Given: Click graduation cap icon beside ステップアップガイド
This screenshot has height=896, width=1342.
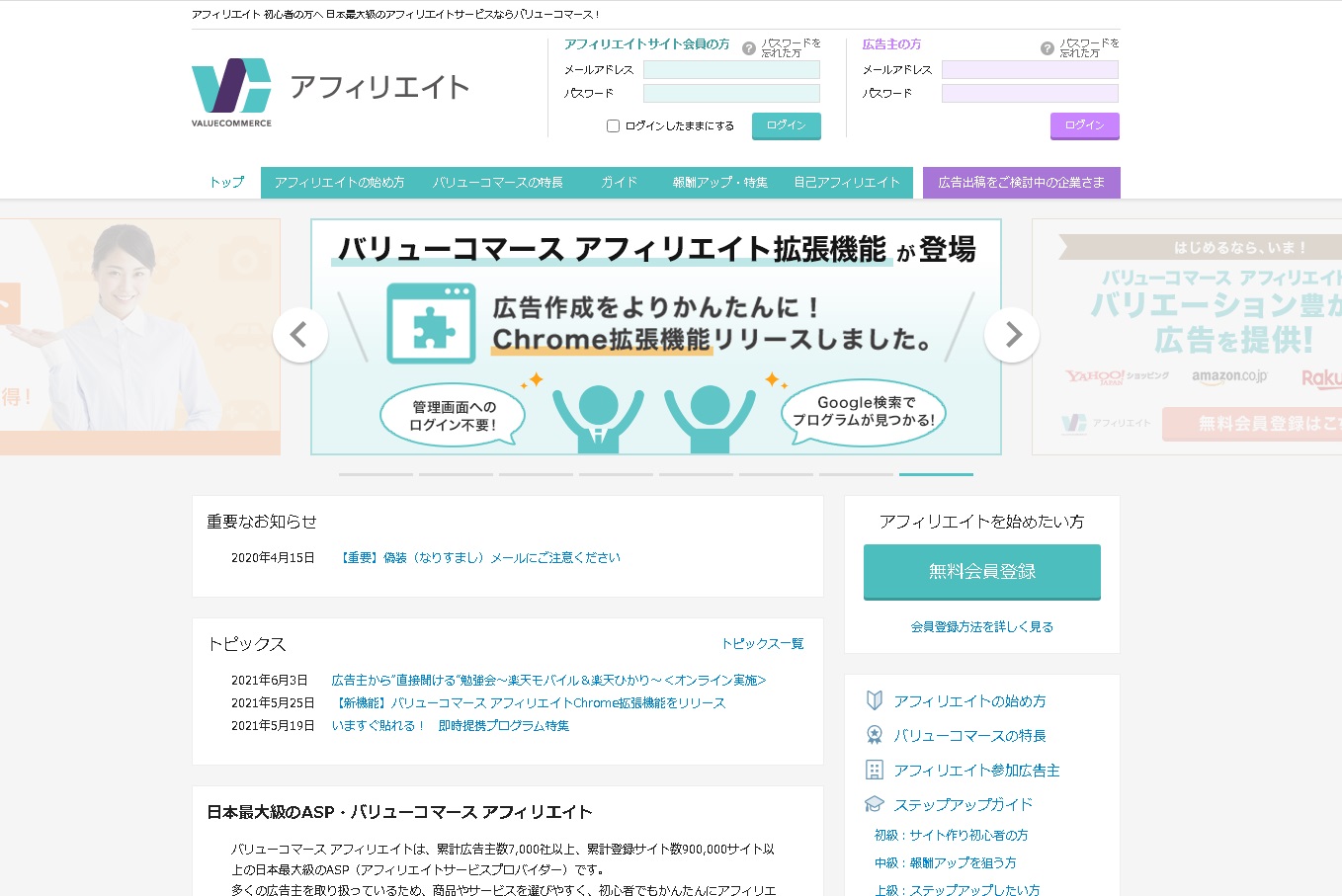Looking at the screenshot, I should pyautogui.click(x=874, y=804).
